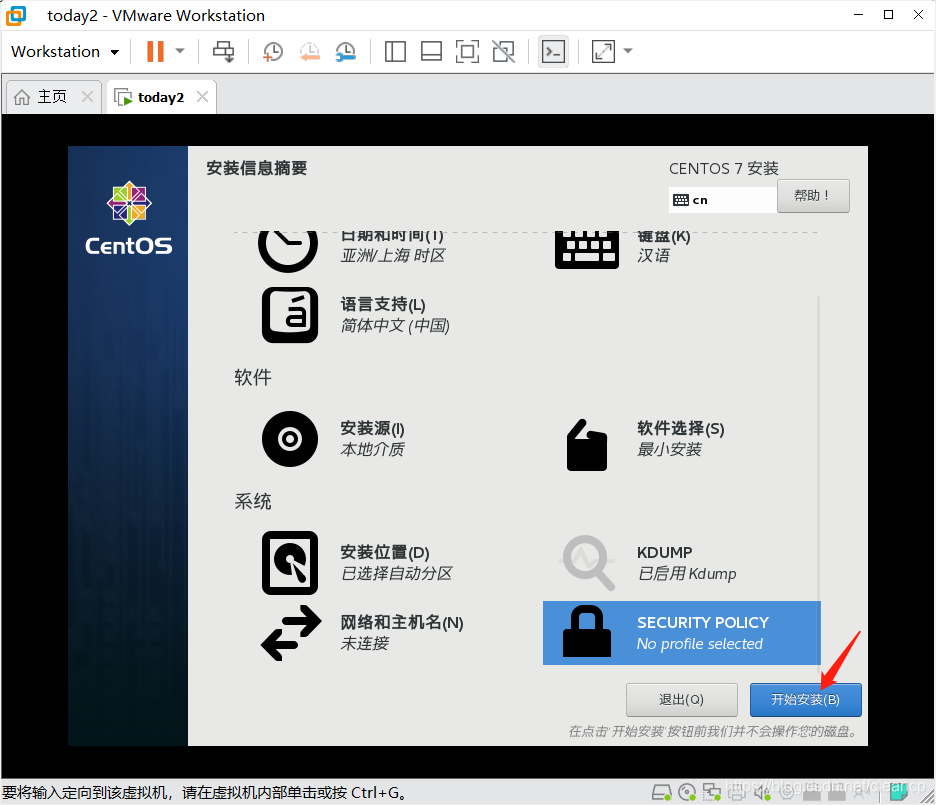Open 语言支持(L) language icon
Screen dimensions: 936x805
[290, 315]
